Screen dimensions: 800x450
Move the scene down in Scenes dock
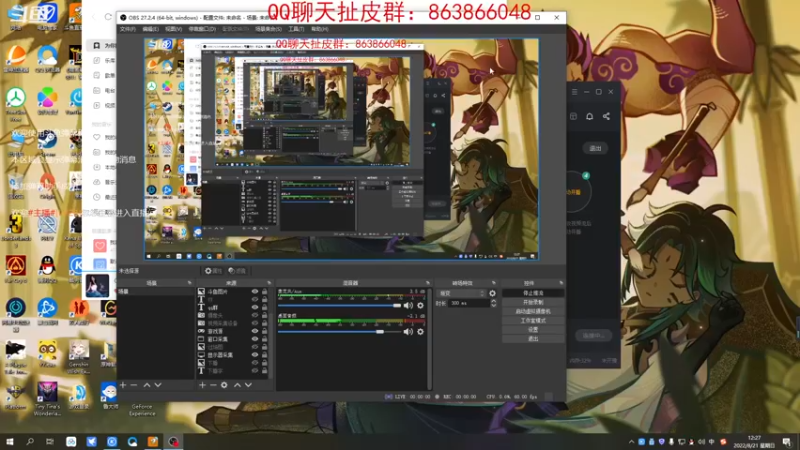(158, 385)
